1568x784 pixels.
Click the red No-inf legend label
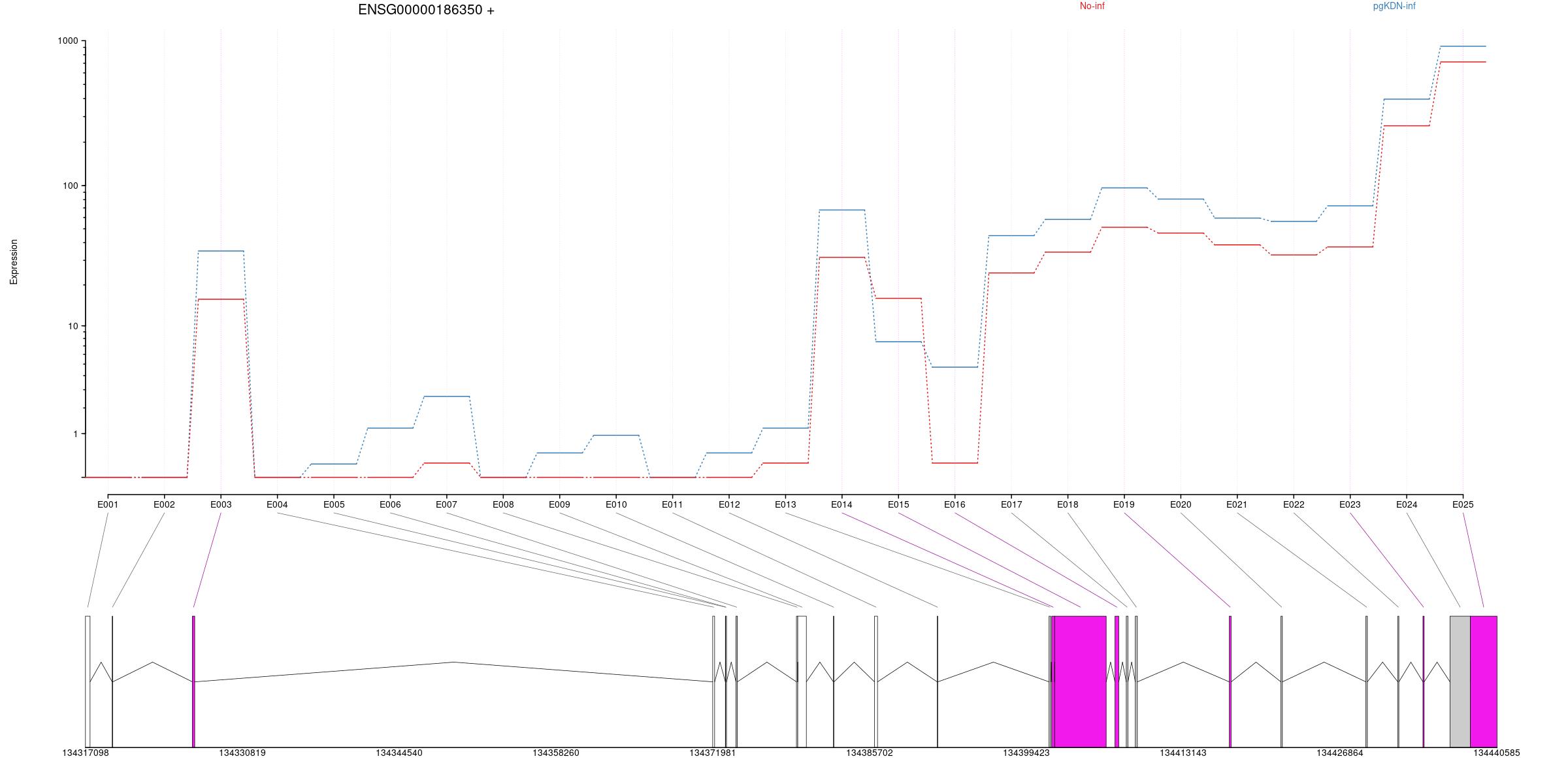click(1092, 6)
